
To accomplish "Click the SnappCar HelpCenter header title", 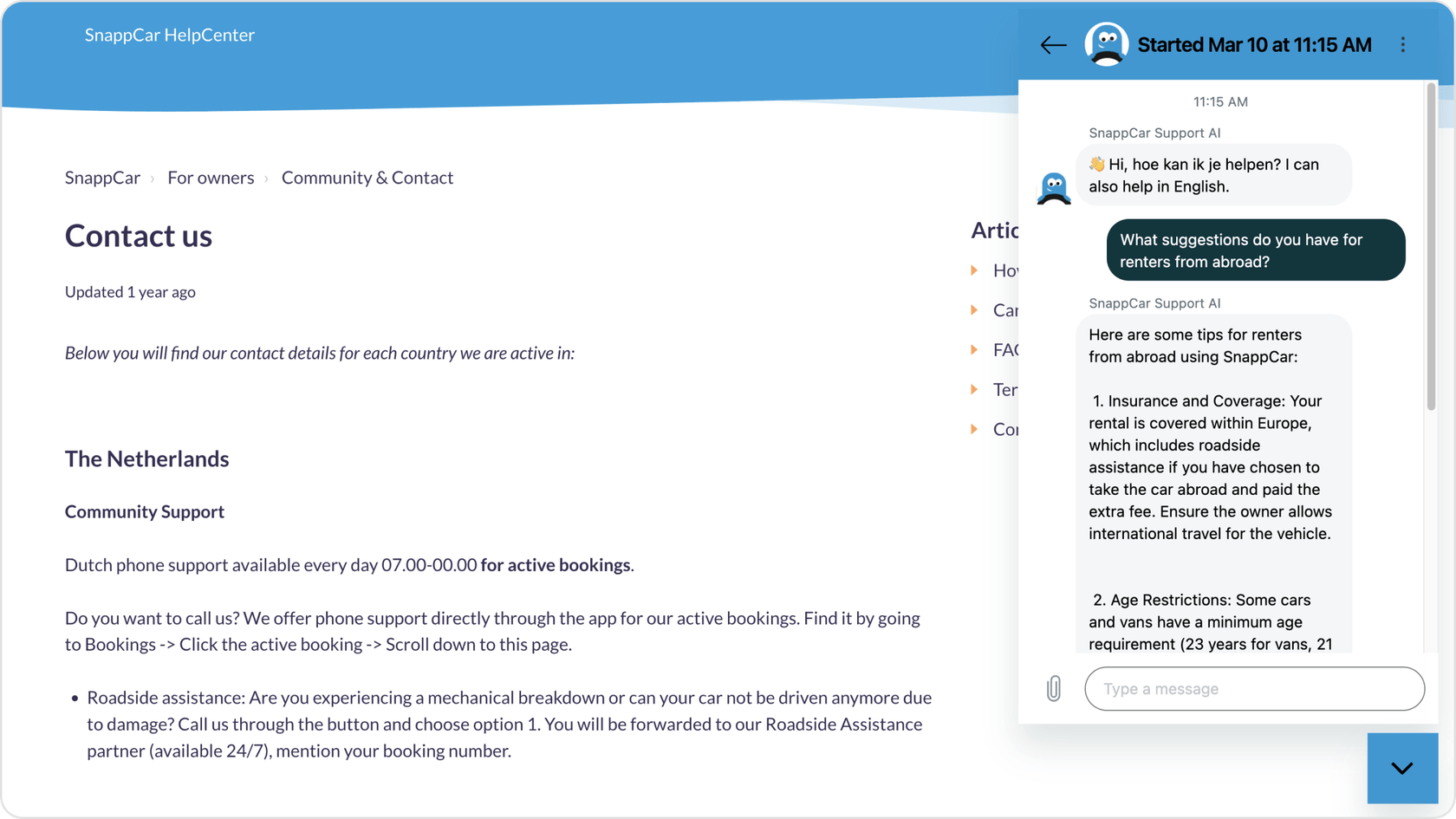I will [170, 35].
